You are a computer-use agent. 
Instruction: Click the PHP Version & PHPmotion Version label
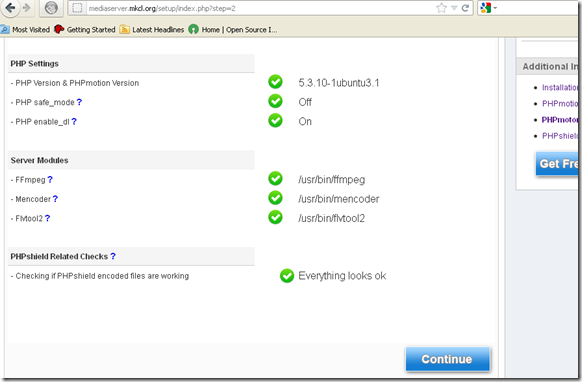coord(77,83)
